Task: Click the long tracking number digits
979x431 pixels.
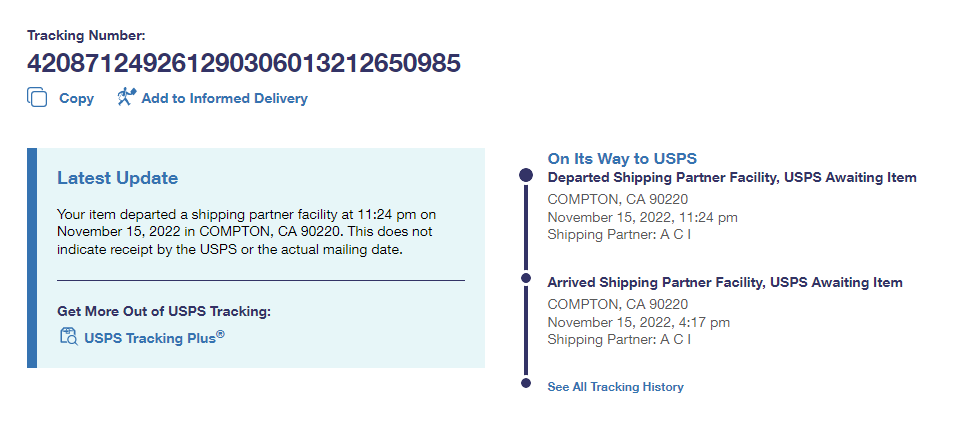Action: click(x=244, y=64)
